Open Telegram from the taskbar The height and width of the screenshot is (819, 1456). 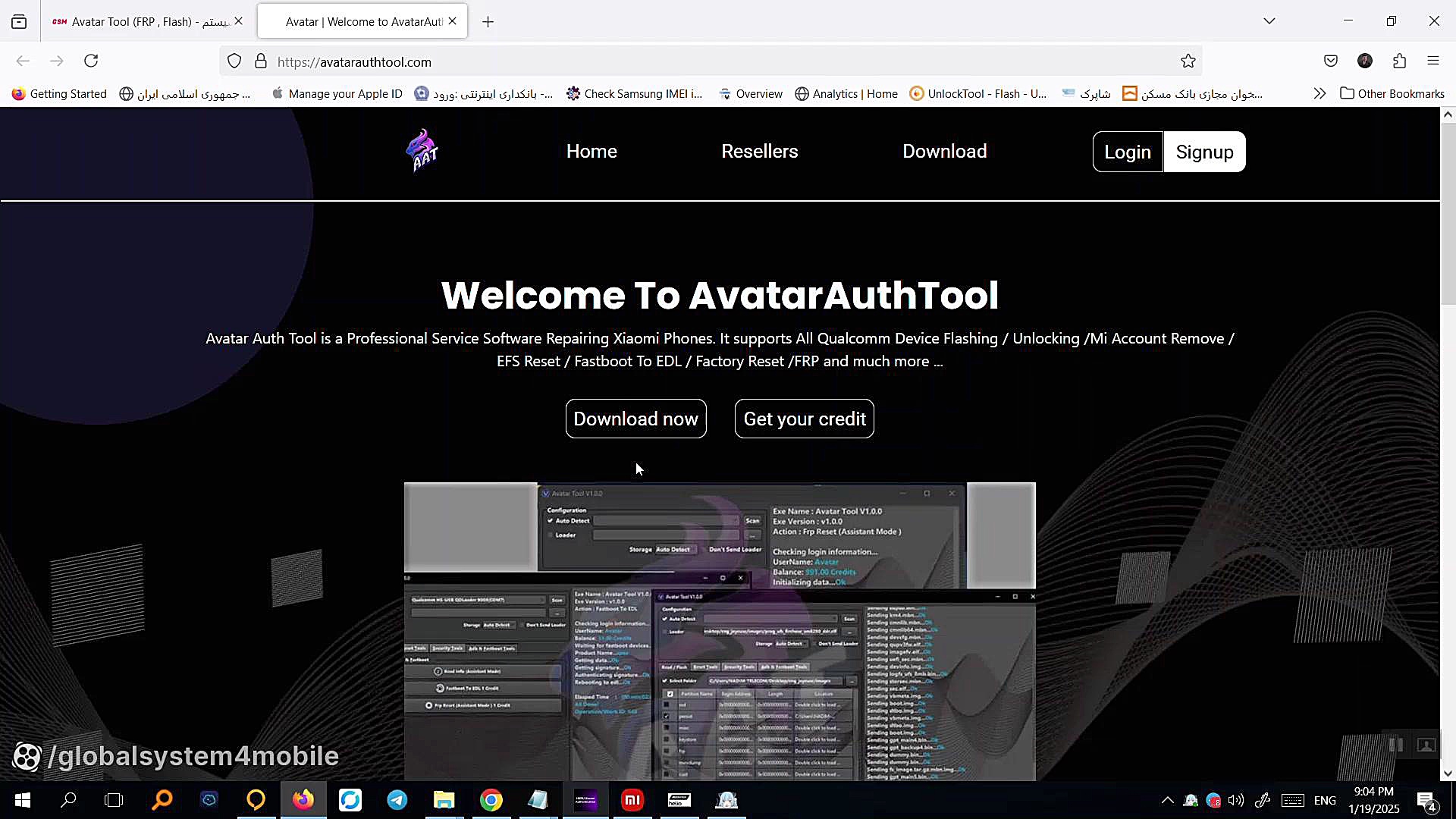397,800
